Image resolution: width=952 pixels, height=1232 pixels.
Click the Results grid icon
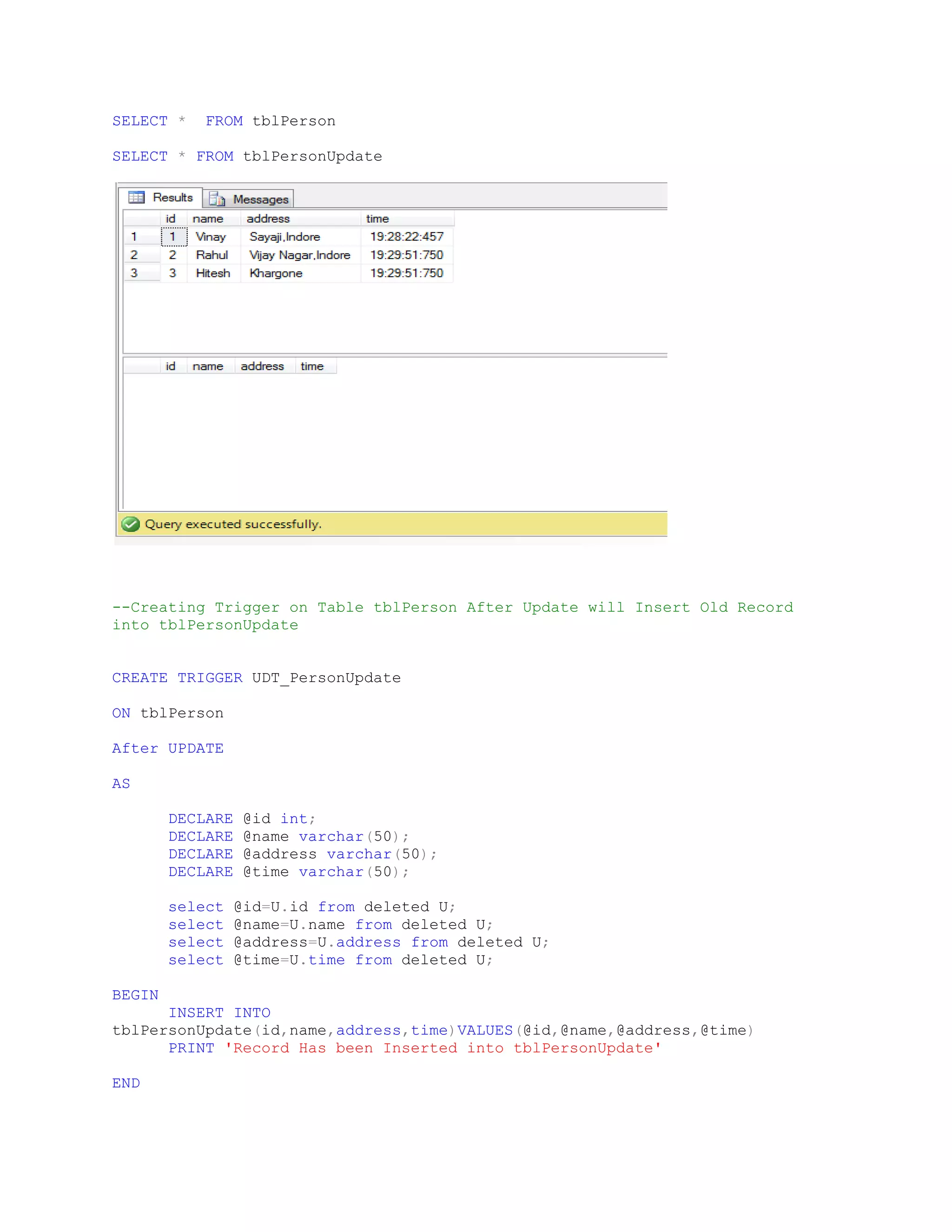coord(136,197)
